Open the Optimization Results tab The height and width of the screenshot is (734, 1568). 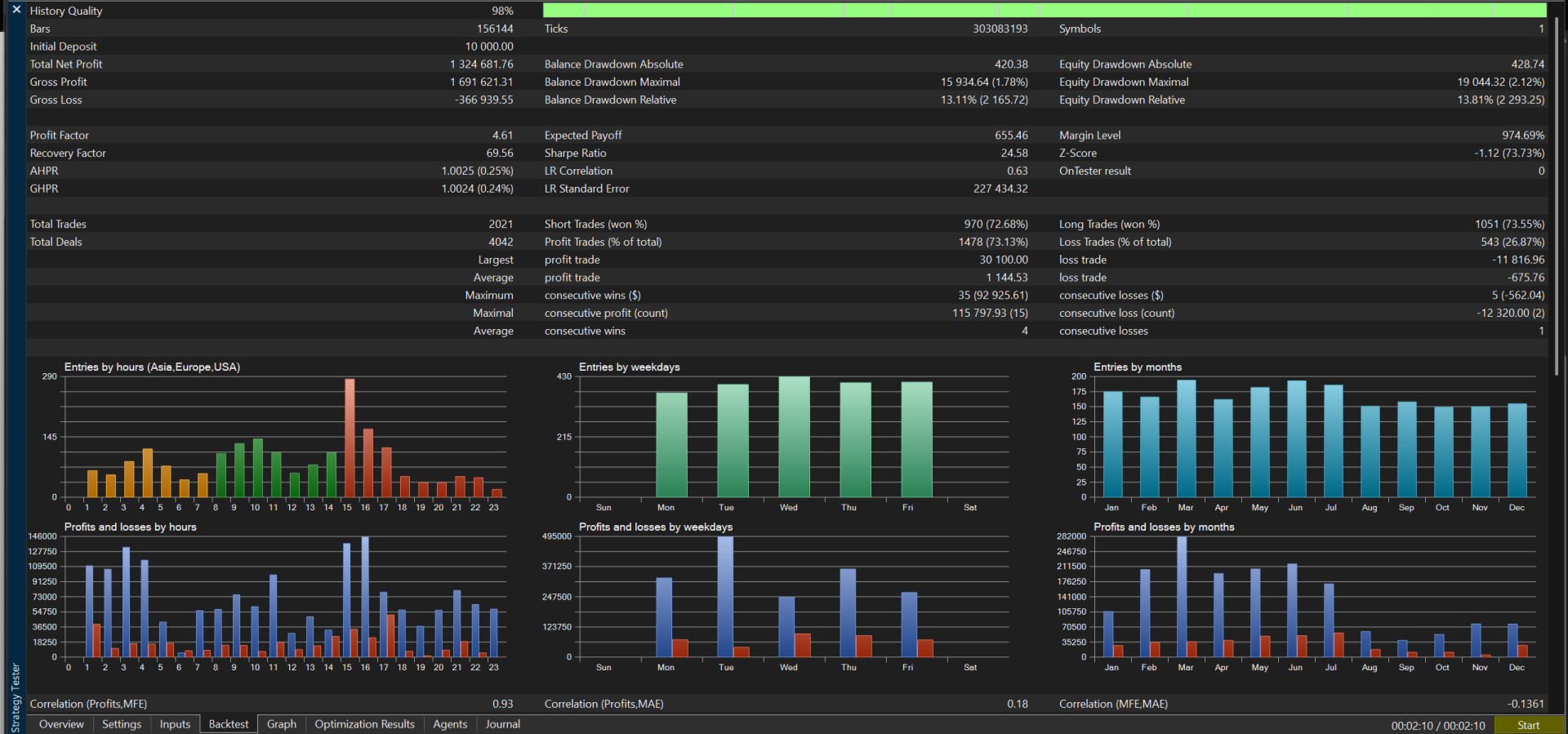click(x=364, y=724)
